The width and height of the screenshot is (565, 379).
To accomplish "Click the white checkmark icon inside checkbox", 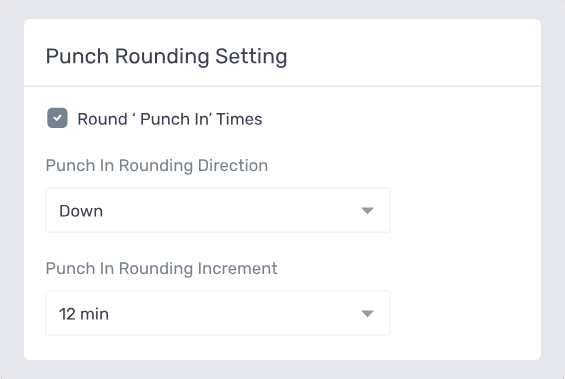I will point(57,118).
